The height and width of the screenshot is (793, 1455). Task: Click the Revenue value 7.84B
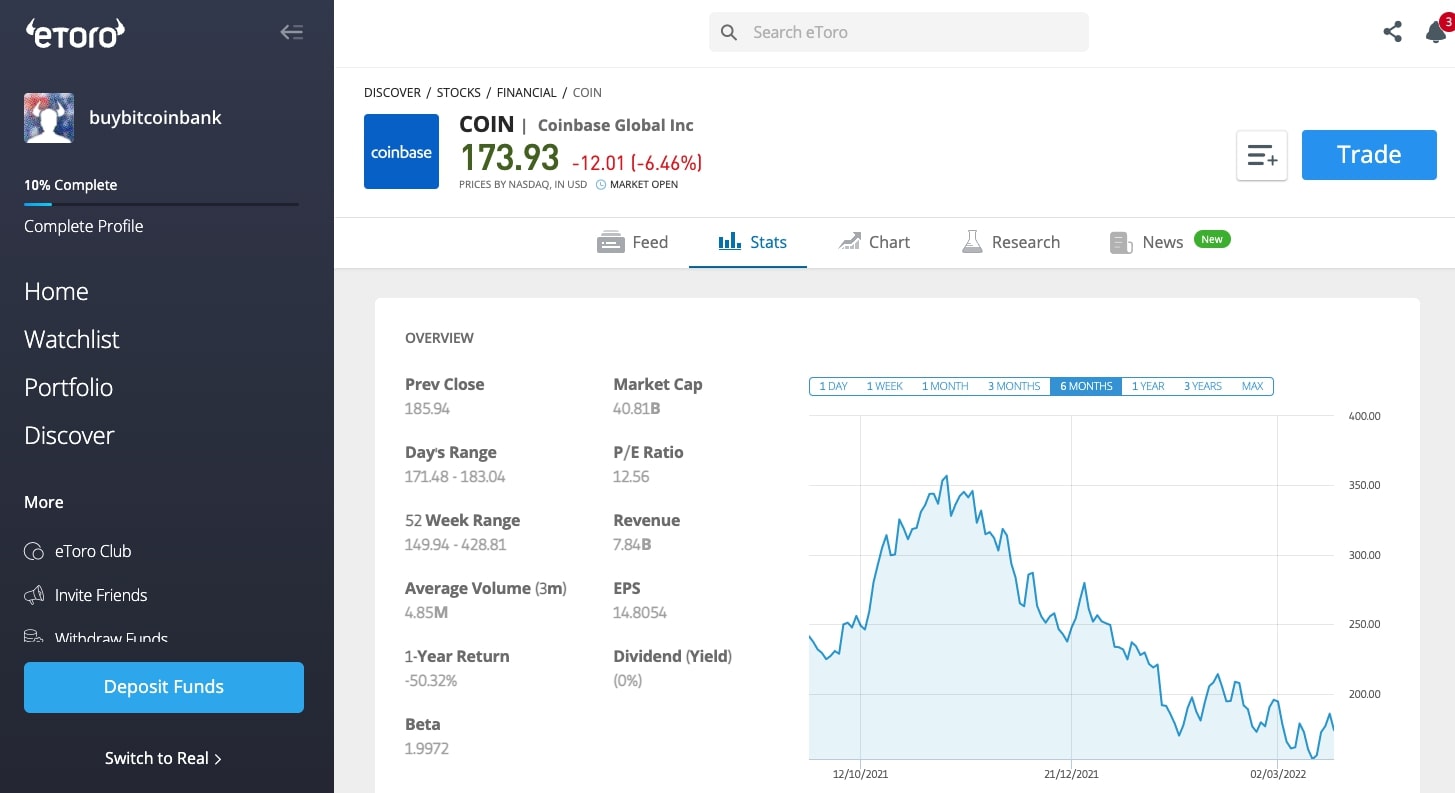(632, 545)
